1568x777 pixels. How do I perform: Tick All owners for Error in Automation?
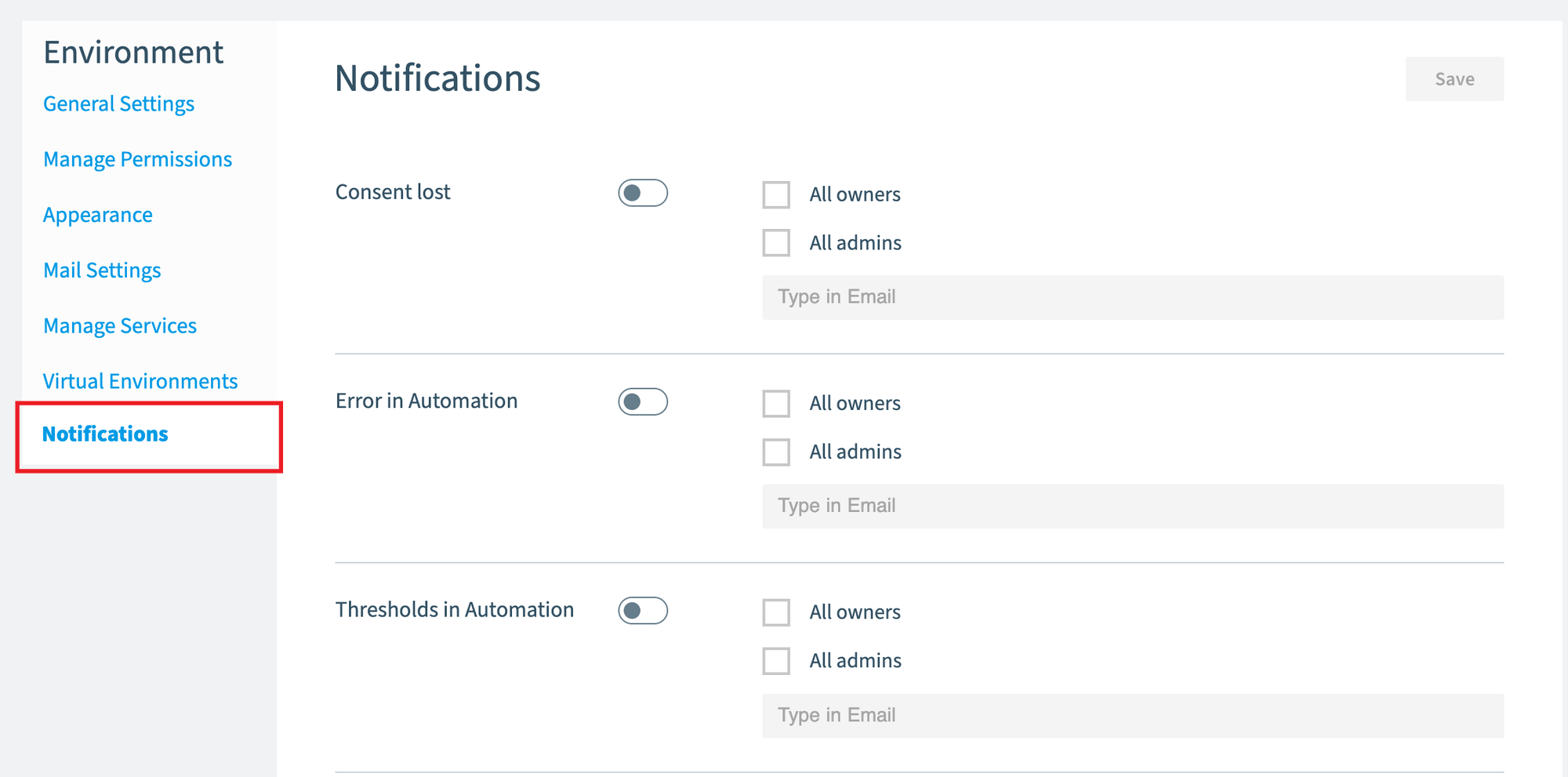pyautogui.click(x=776, y=404)
